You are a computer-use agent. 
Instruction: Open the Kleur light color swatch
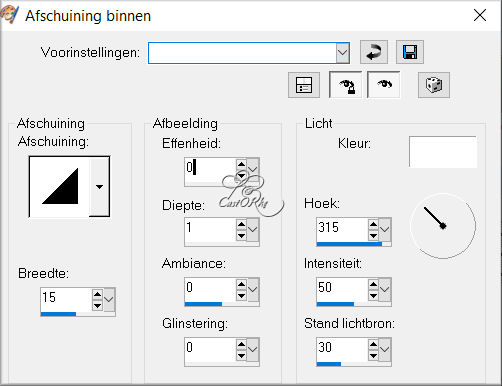[x=443, y=152]
